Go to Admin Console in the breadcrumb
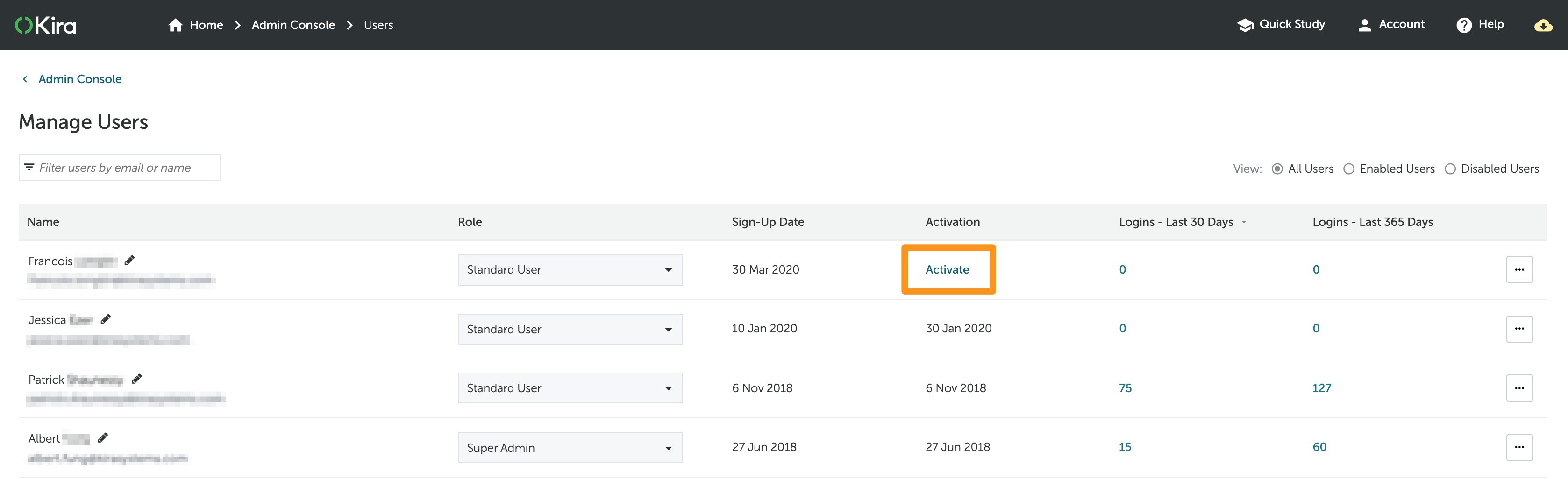The height and width of the screenshot is (479, 1568). coord(293,25)
